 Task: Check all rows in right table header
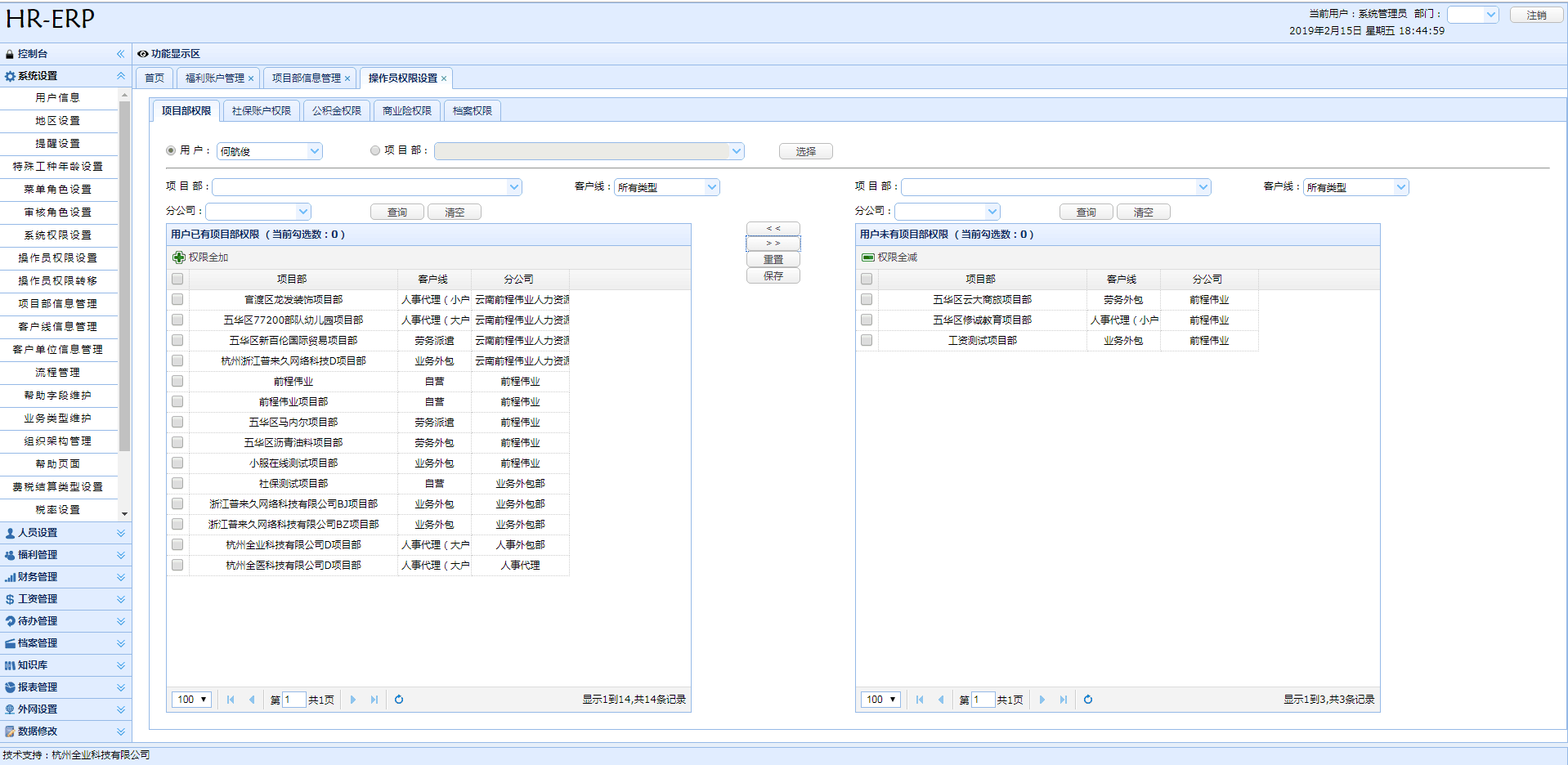coord(867,280)
